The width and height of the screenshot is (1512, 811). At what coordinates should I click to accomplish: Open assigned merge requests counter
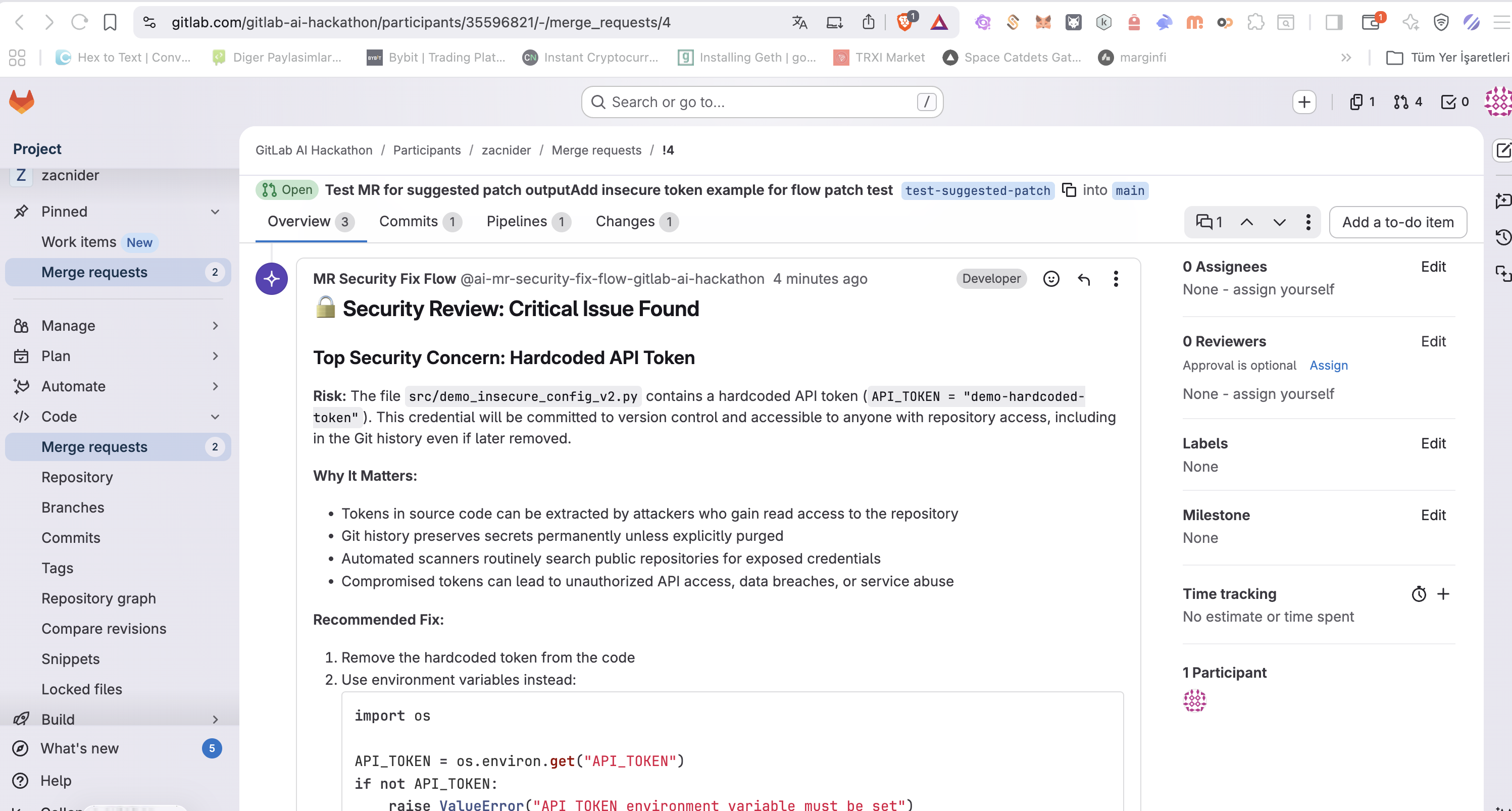pos(1407,102)
